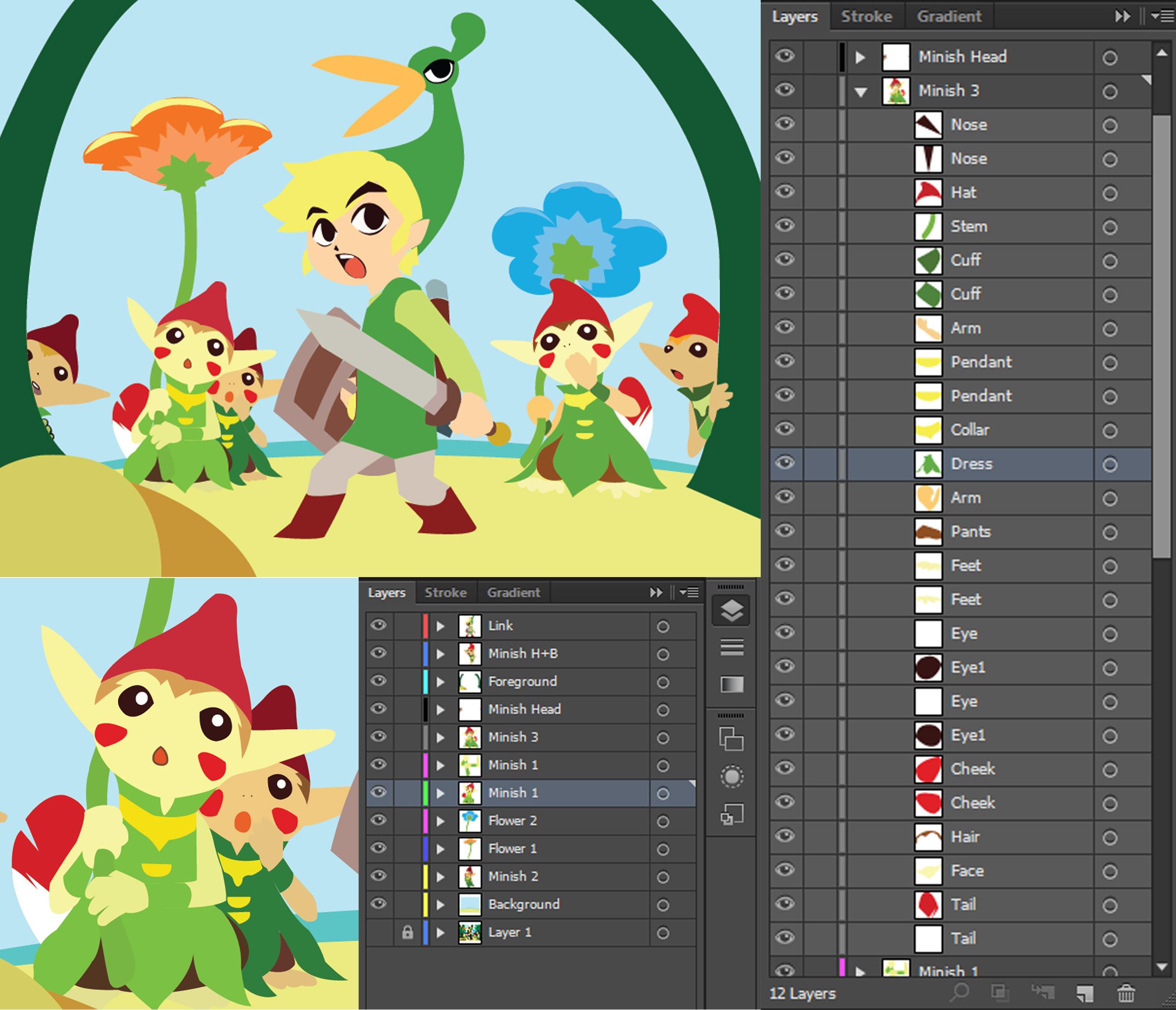Hide the Collar sublayer eye icon
The height and width of the screenshot is (1010, 1176).
785,429
